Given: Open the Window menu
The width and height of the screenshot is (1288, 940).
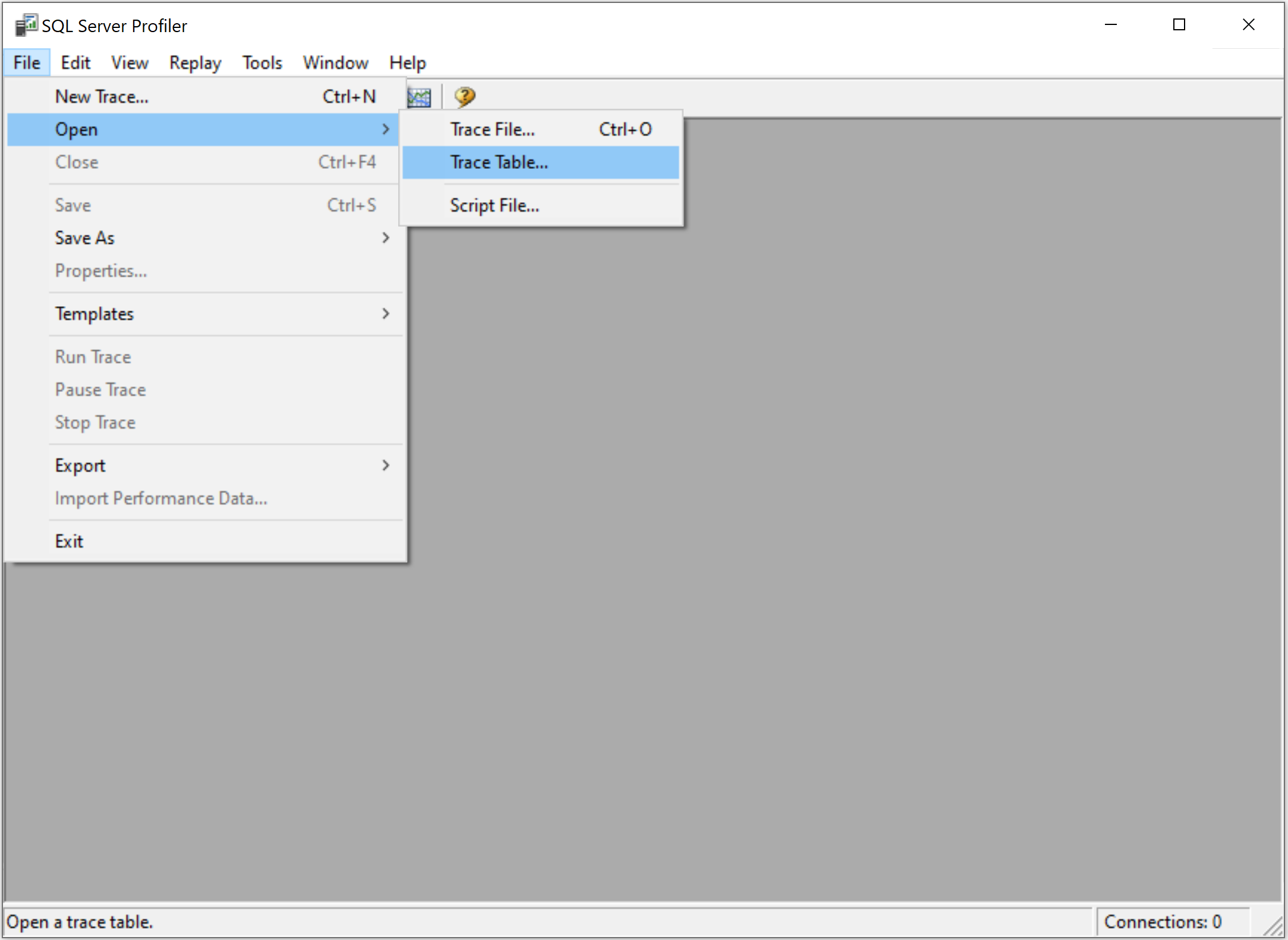Looking at the screenshot, I should (335, 62).
